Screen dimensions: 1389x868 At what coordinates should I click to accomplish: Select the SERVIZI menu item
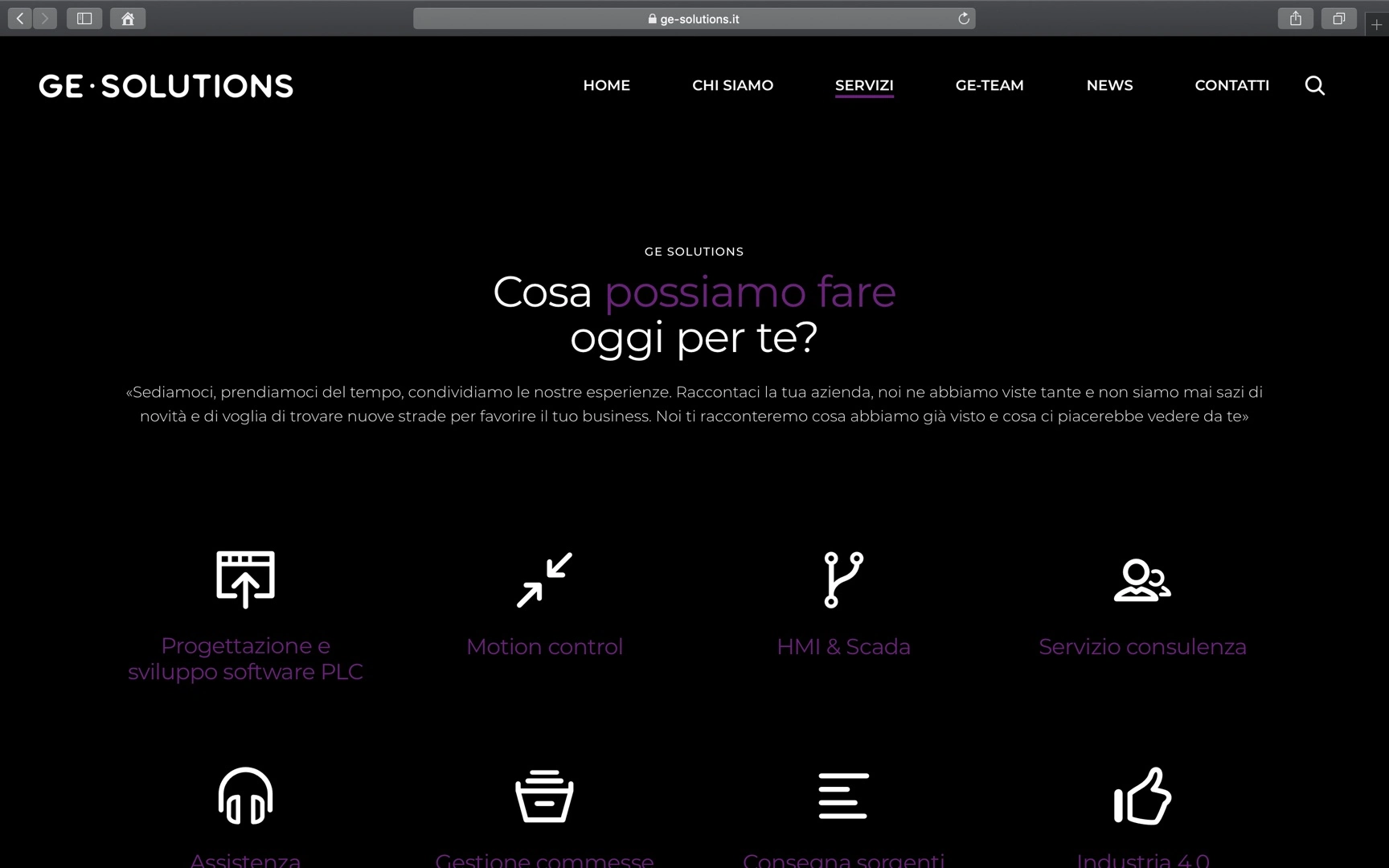864,85
